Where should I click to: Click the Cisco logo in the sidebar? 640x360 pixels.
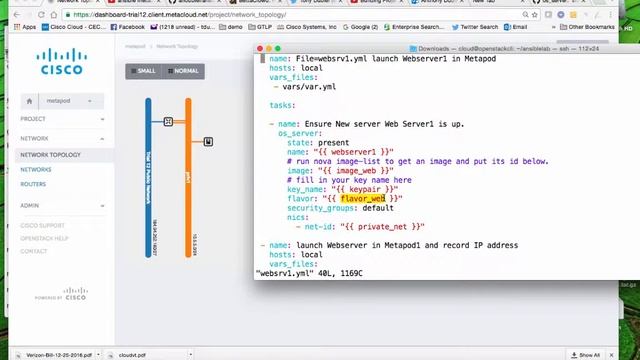[x=62, y=61]
